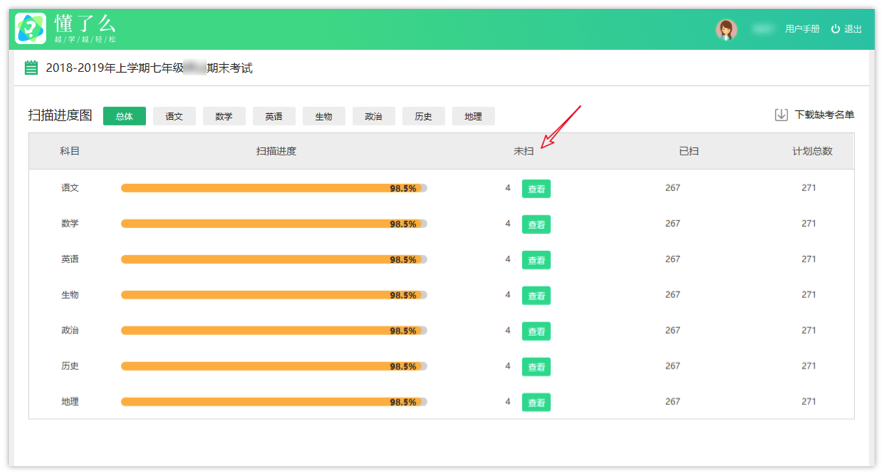Click the 地理 scan progress bar
Viewport: 884px width, 475px height.
pyautogui.click(x=274, y=402)
